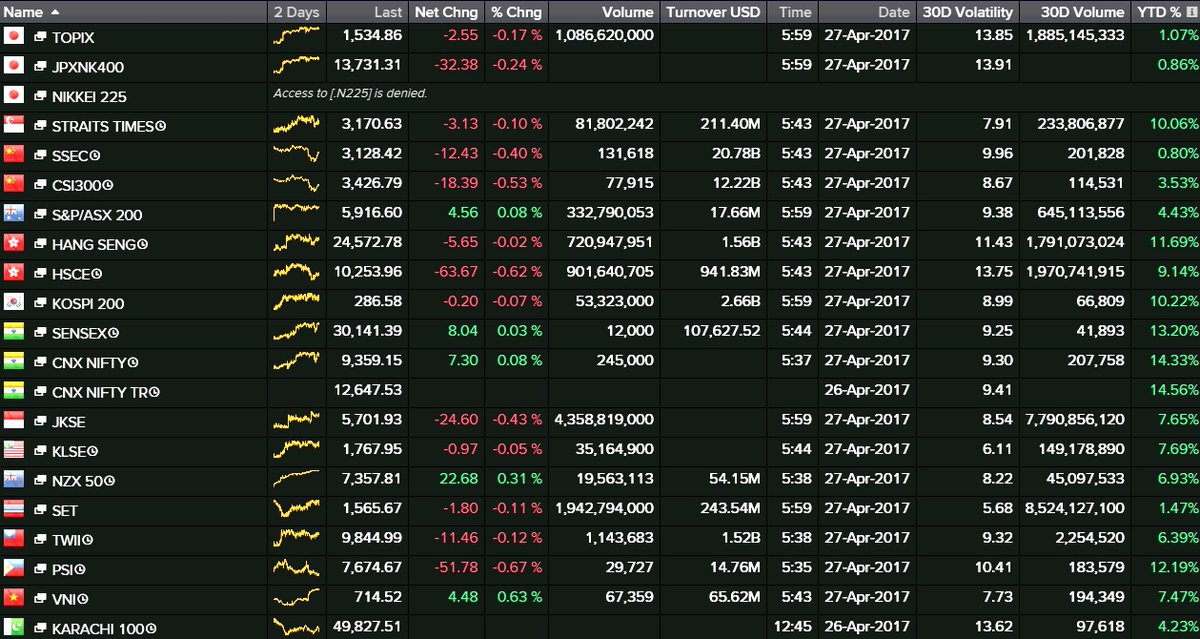1200x639 pixels.
Task: Click the settings icon in the YTD % header
Action: tap(1191, 12)
